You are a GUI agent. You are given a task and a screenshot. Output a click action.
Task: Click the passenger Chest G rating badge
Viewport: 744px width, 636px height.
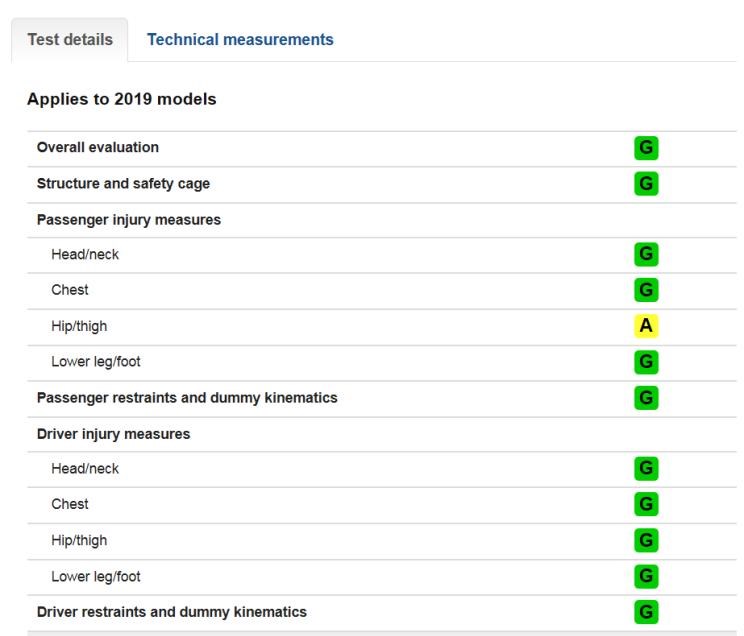click(x=646, y=290)
